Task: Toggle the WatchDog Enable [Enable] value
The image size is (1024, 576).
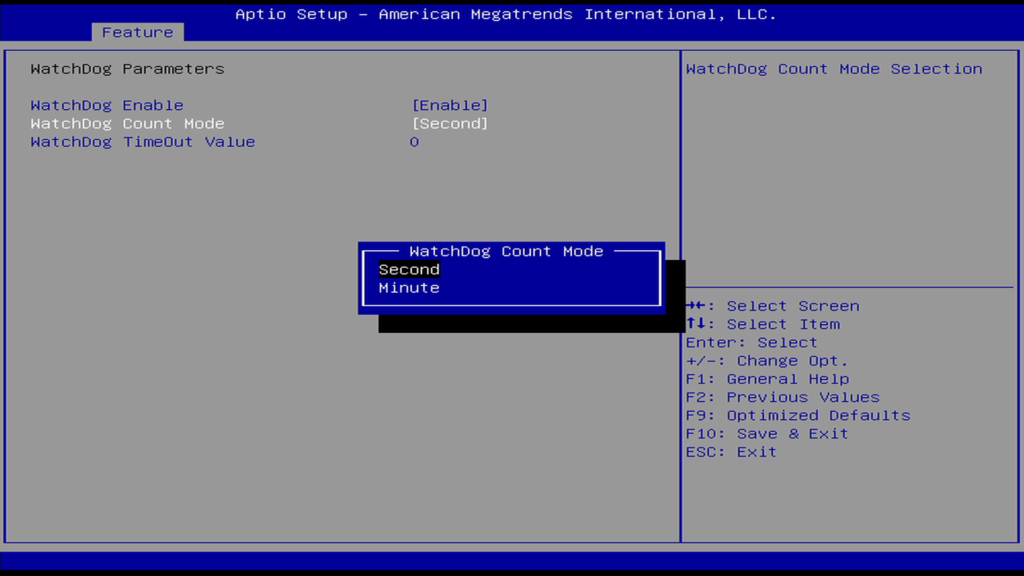Action: click(x=450, y=105)
